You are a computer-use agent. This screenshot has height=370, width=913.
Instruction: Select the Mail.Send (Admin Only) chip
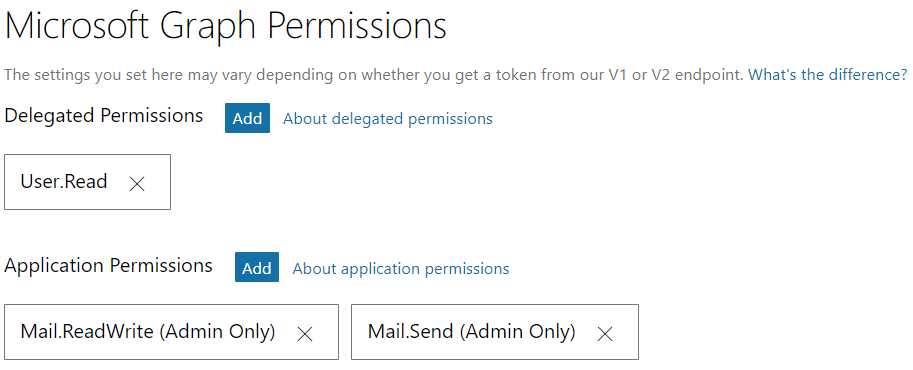(x=495, y=332)
